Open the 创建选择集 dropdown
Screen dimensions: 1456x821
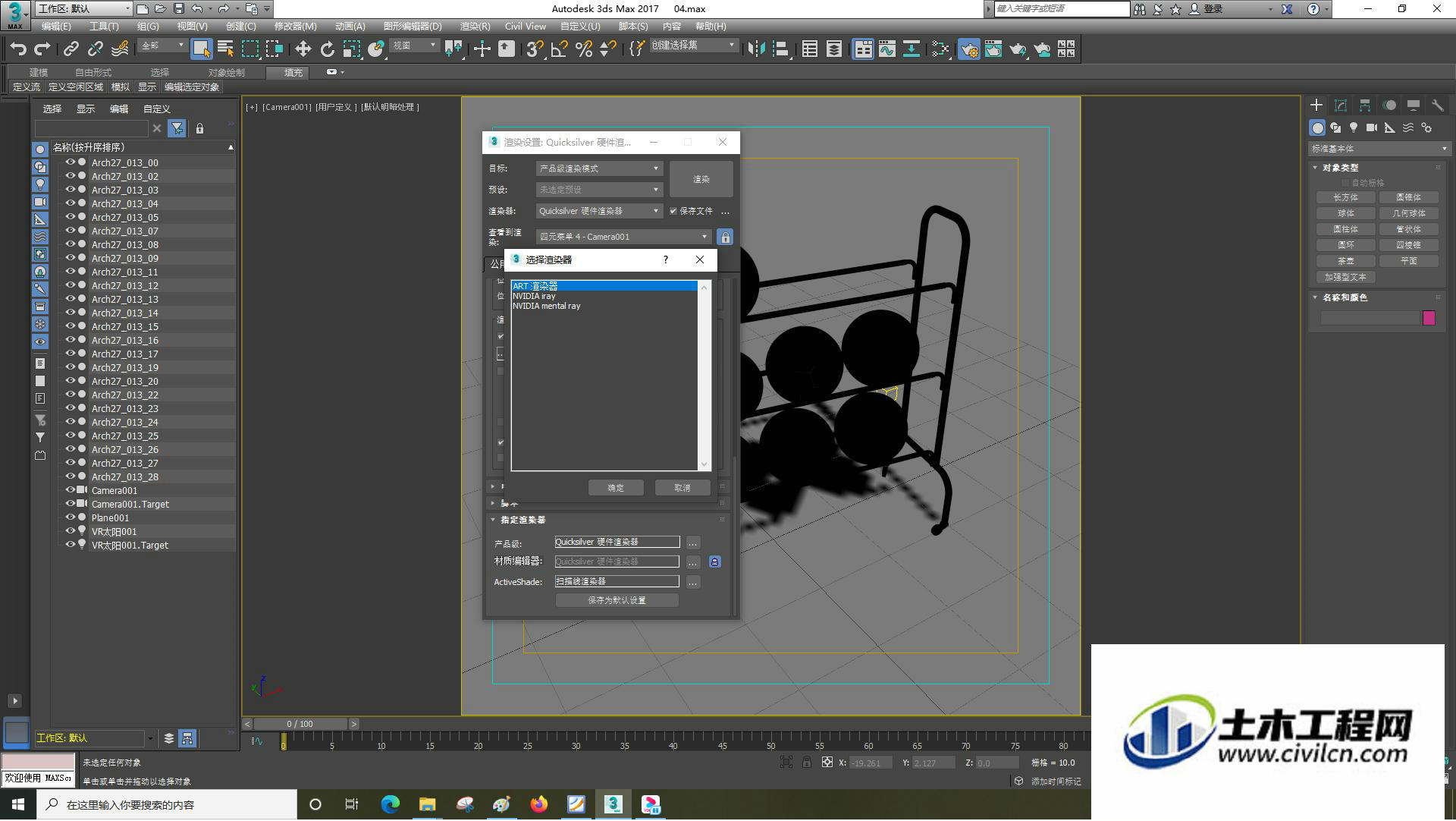(x=694, y=46)
